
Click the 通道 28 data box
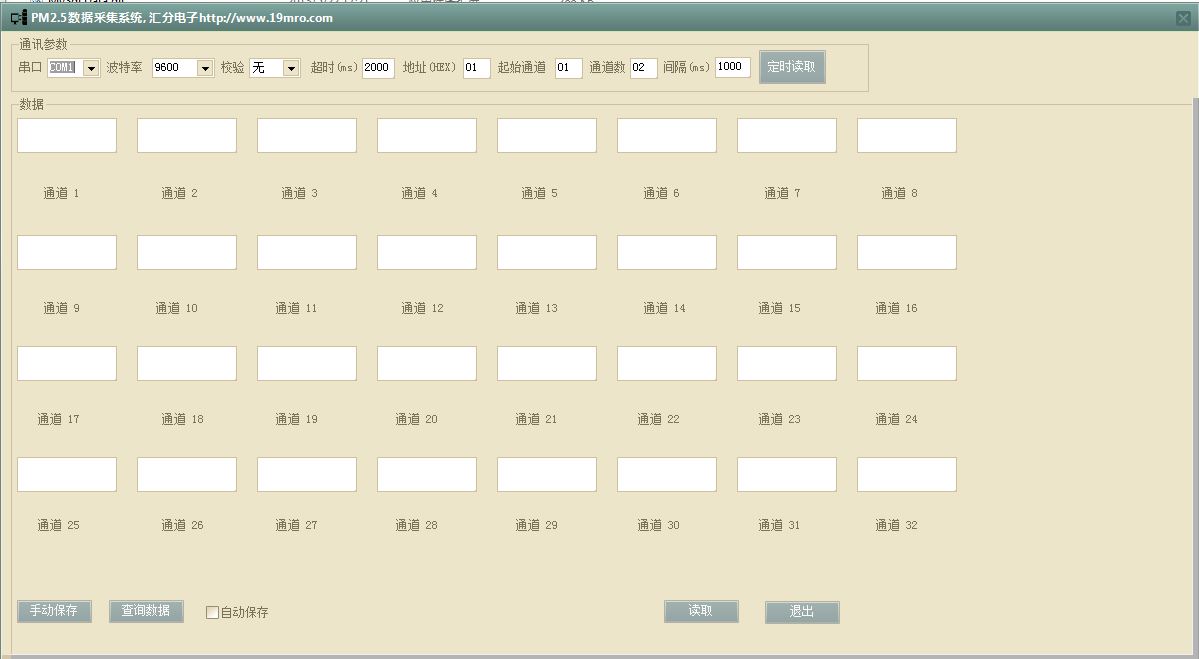click(427, 475)
